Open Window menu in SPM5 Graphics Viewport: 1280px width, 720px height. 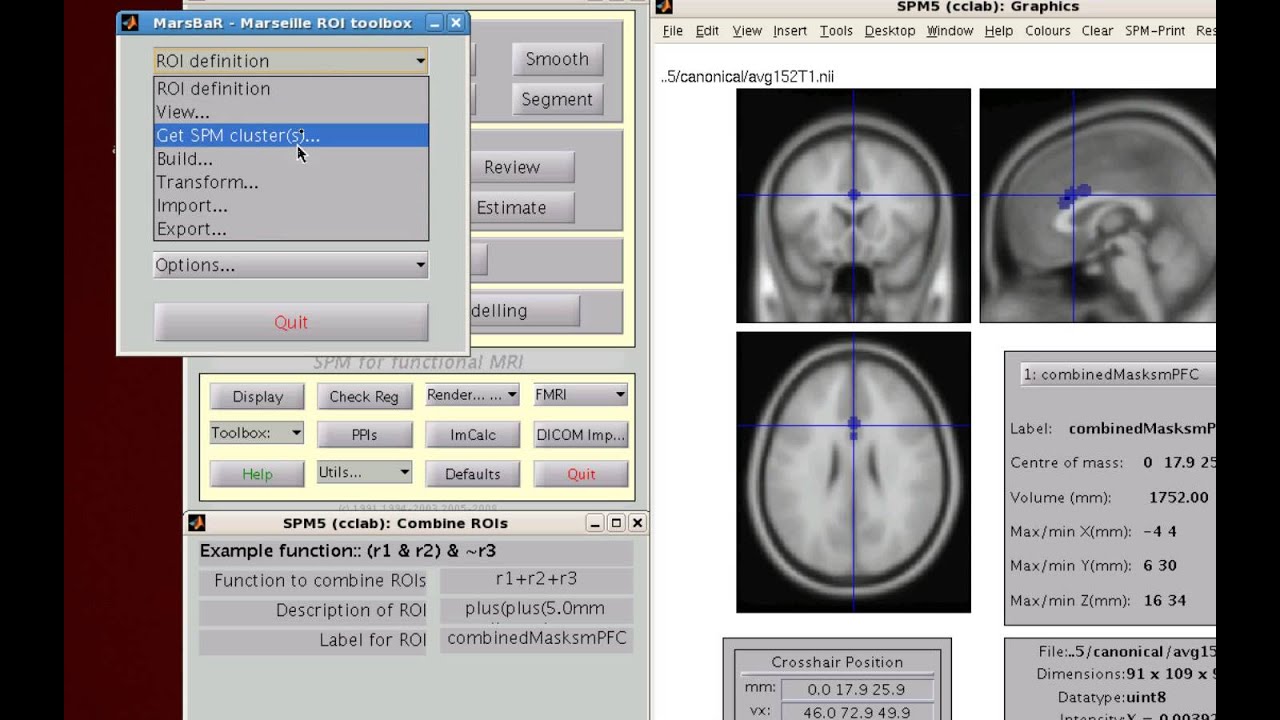[950, 31]
